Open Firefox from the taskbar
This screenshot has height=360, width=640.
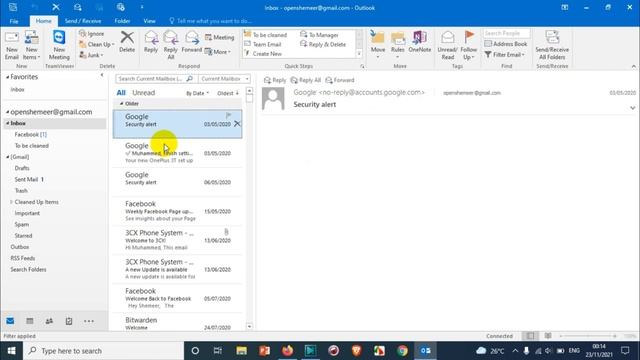287,351
